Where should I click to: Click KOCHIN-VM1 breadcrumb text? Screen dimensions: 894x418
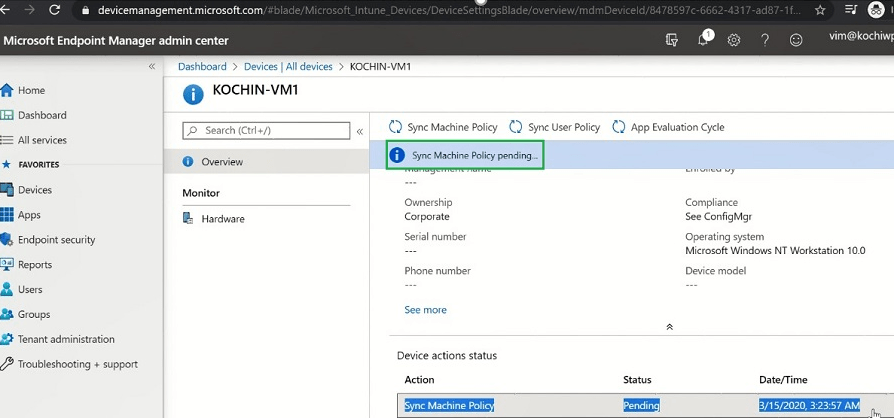(x=380, y=66)
